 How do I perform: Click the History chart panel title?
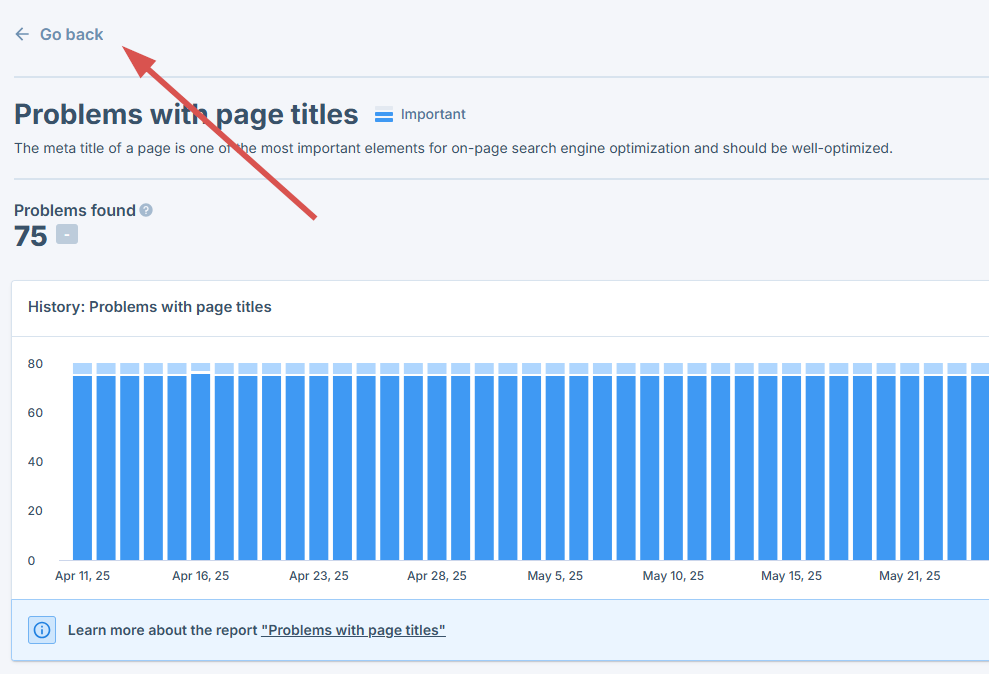pos(150,307)
